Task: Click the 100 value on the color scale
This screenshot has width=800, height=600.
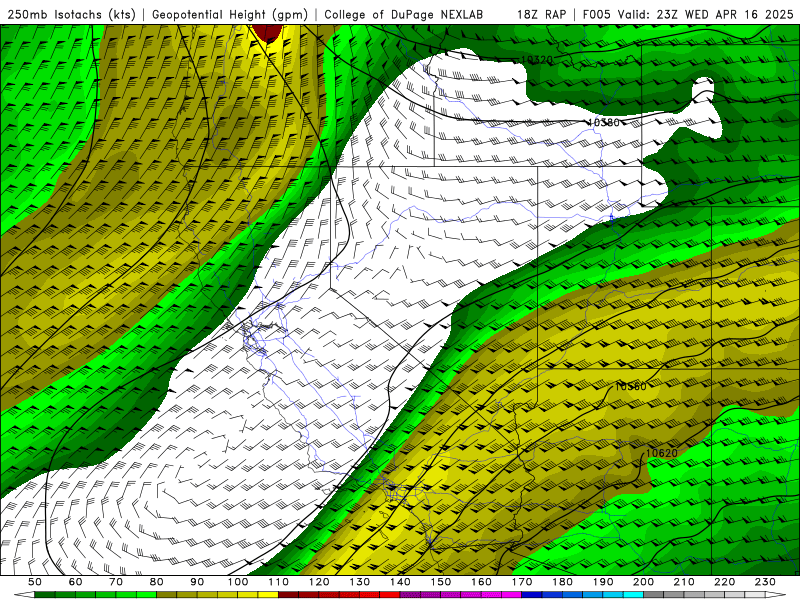Action: tap(238, 582)
